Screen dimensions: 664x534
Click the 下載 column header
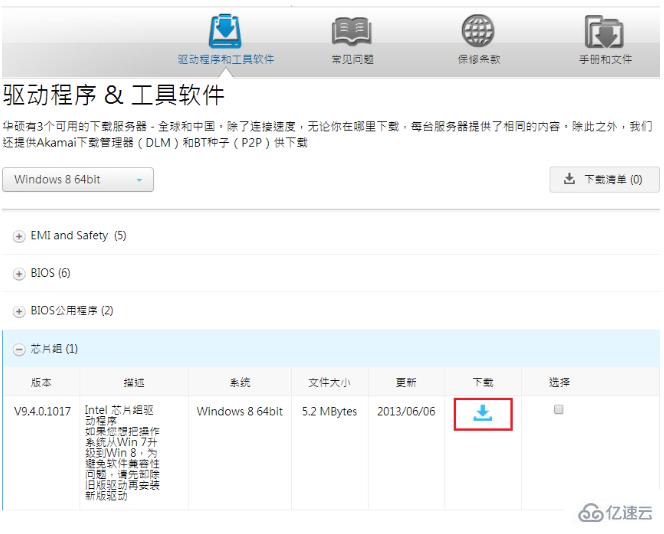tap(483, 382)
